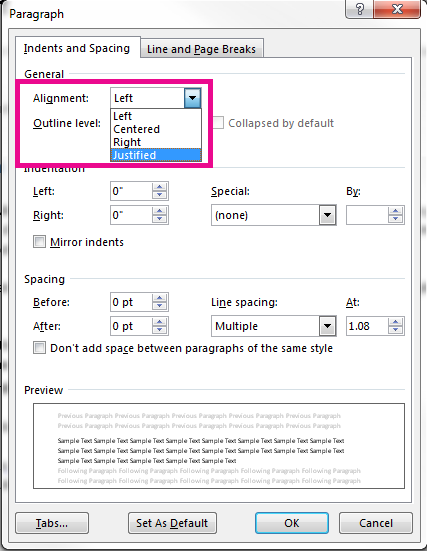Decrease Right indentation with the down arrow

click(x=160, y=219)
